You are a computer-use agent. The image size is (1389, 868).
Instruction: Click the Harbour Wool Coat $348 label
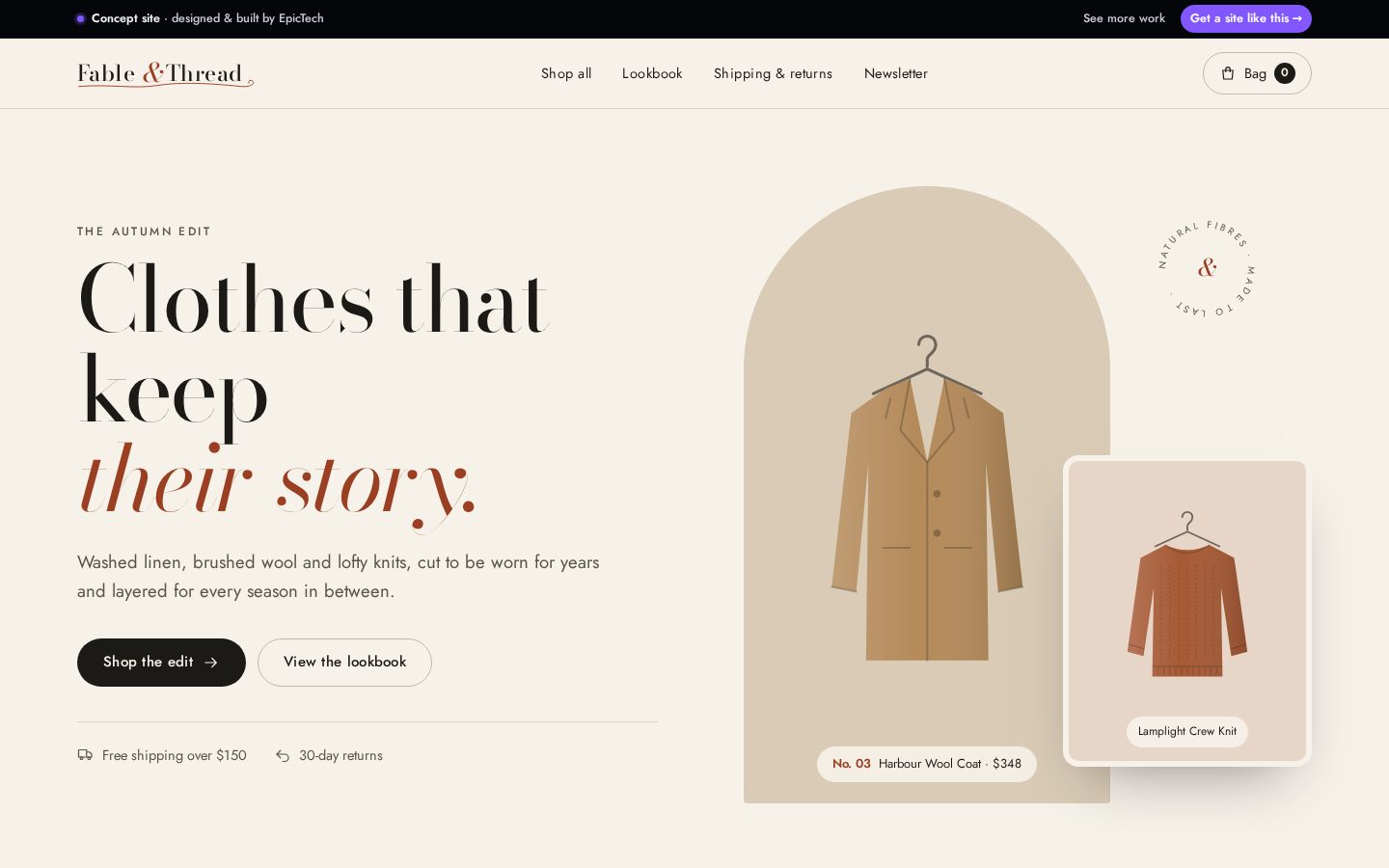pyautogui.click(x=927, y=764)
